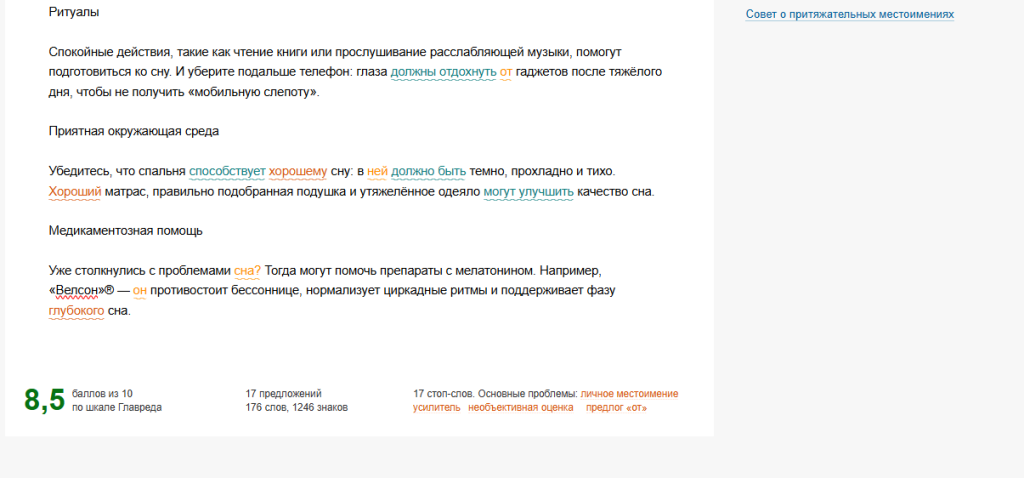1024x478 pixels.
Task: Click '176 слов, 1246 знаков' statistic
Action: [296, 407]
